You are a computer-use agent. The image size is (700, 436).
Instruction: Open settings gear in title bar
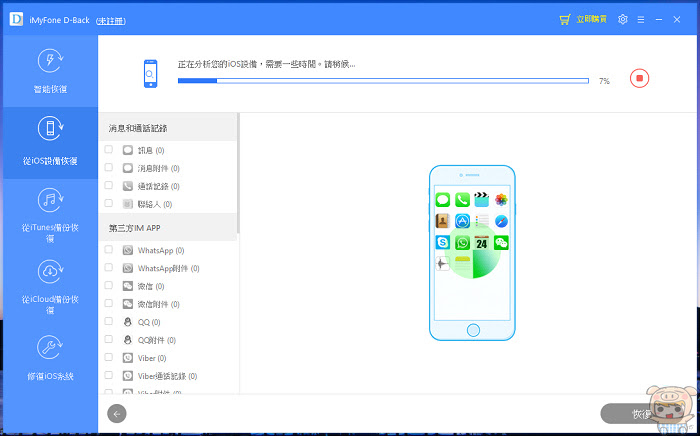coord(623,20)
